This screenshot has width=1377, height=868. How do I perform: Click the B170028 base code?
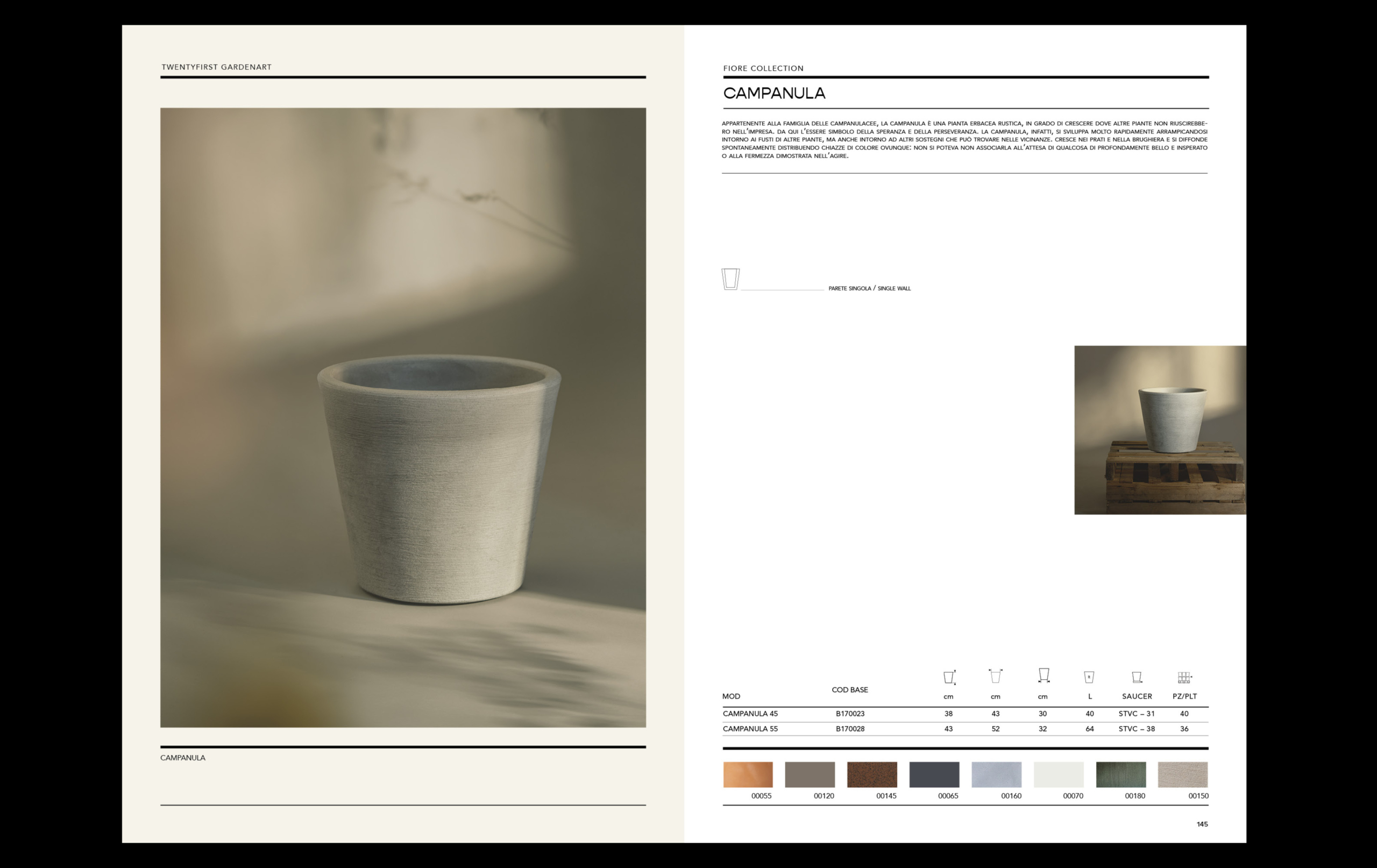(x=850, y=729)
